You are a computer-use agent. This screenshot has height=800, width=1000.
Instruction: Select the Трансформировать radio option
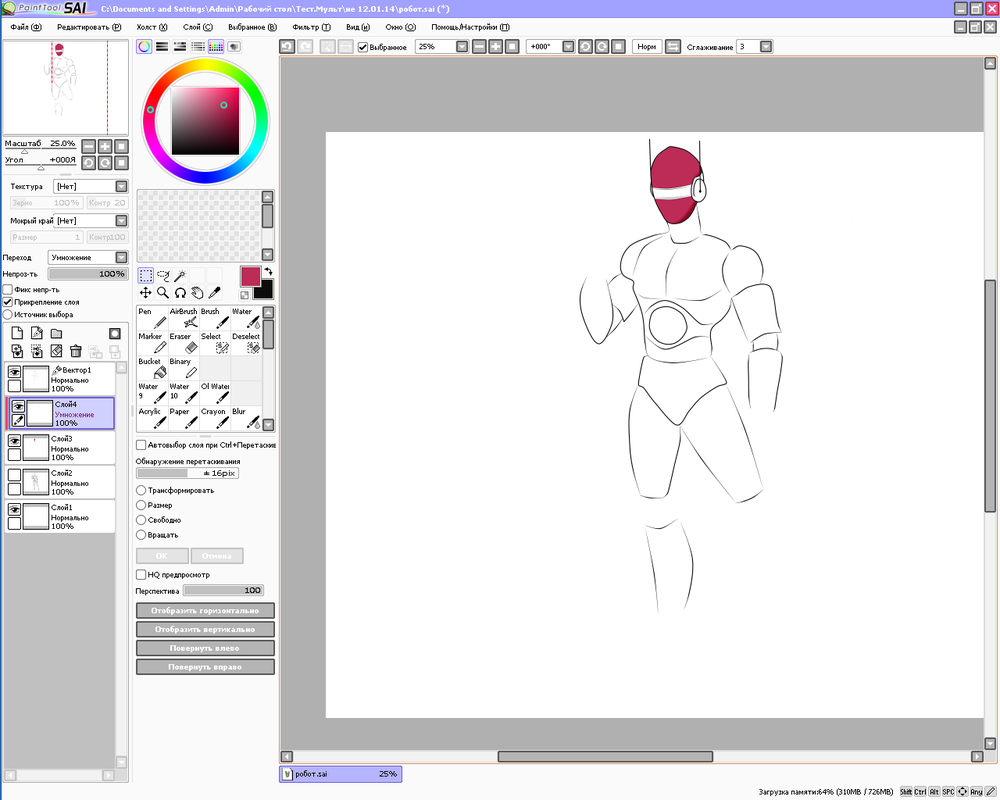141,491
